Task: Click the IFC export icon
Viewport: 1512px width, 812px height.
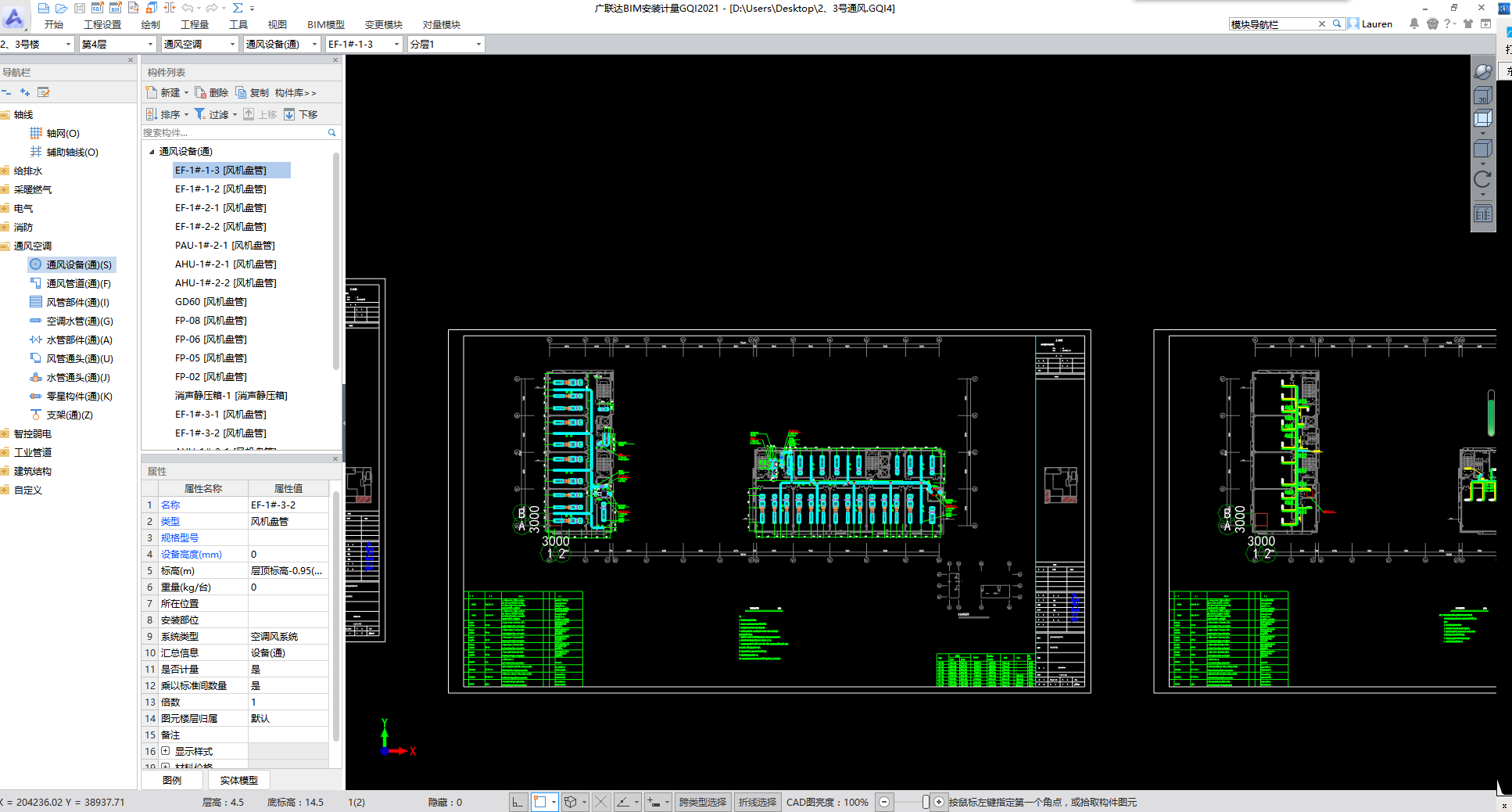Action: point(134,8)
